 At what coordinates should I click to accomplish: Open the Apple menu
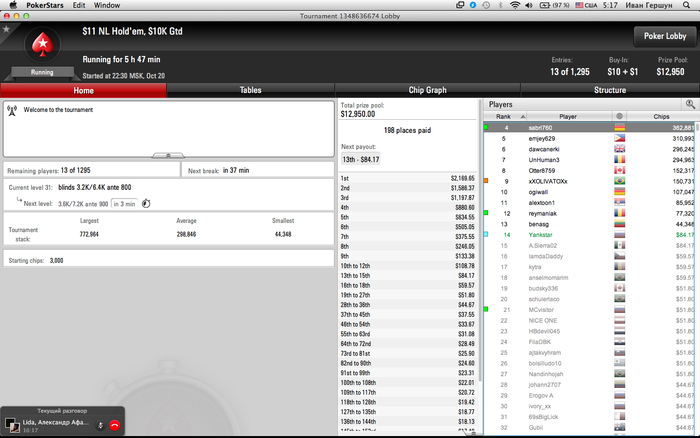click(x=13, y=5)
